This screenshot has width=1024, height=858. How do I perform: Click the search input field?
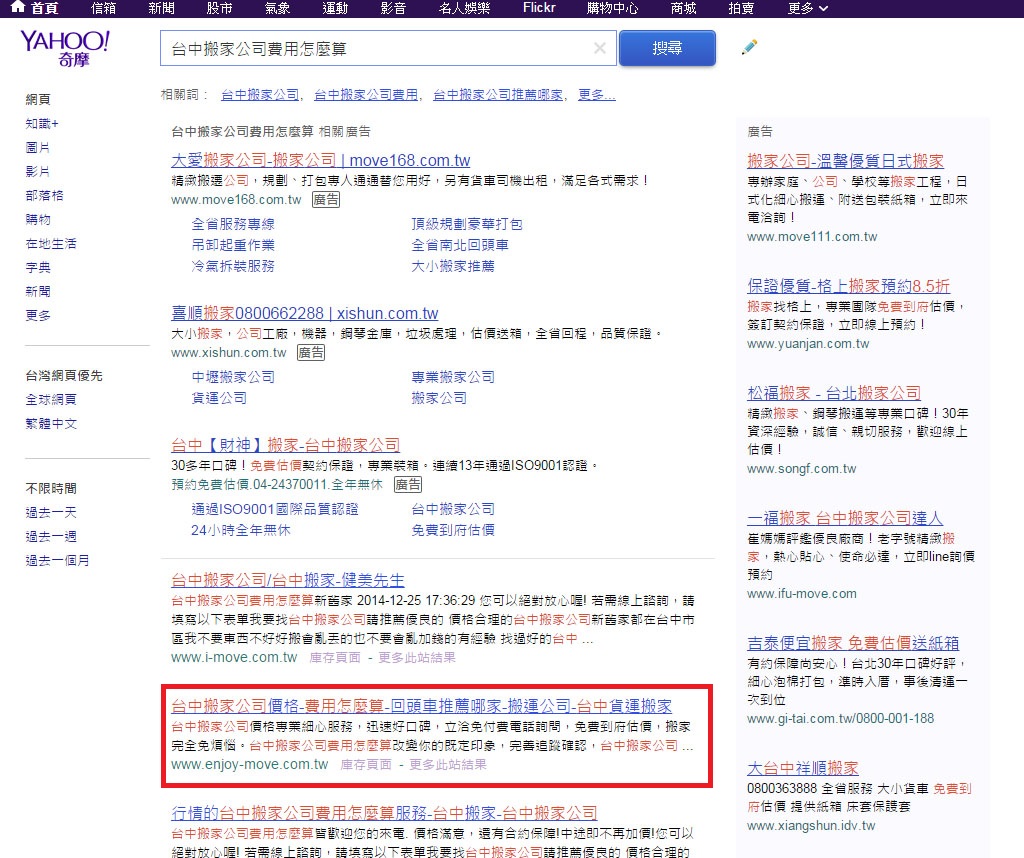pyautogui.click(x=388, y=48)
